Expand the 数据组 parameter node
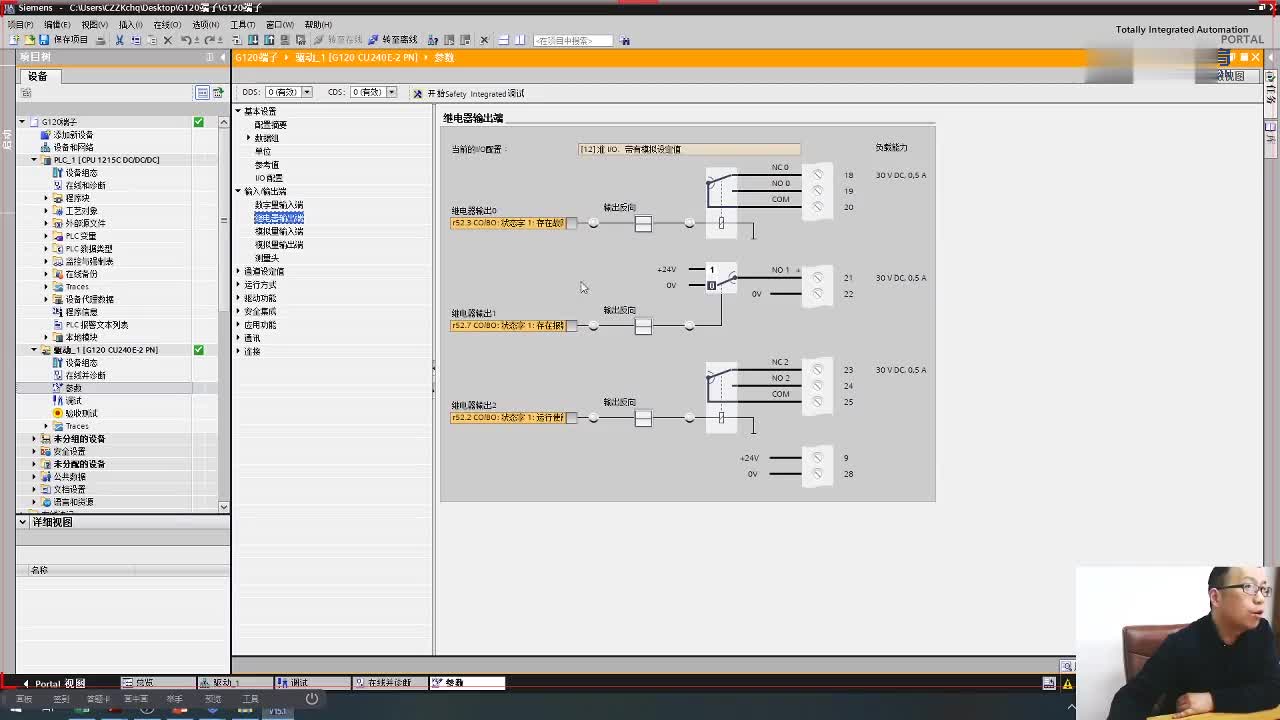 point(249,138)
